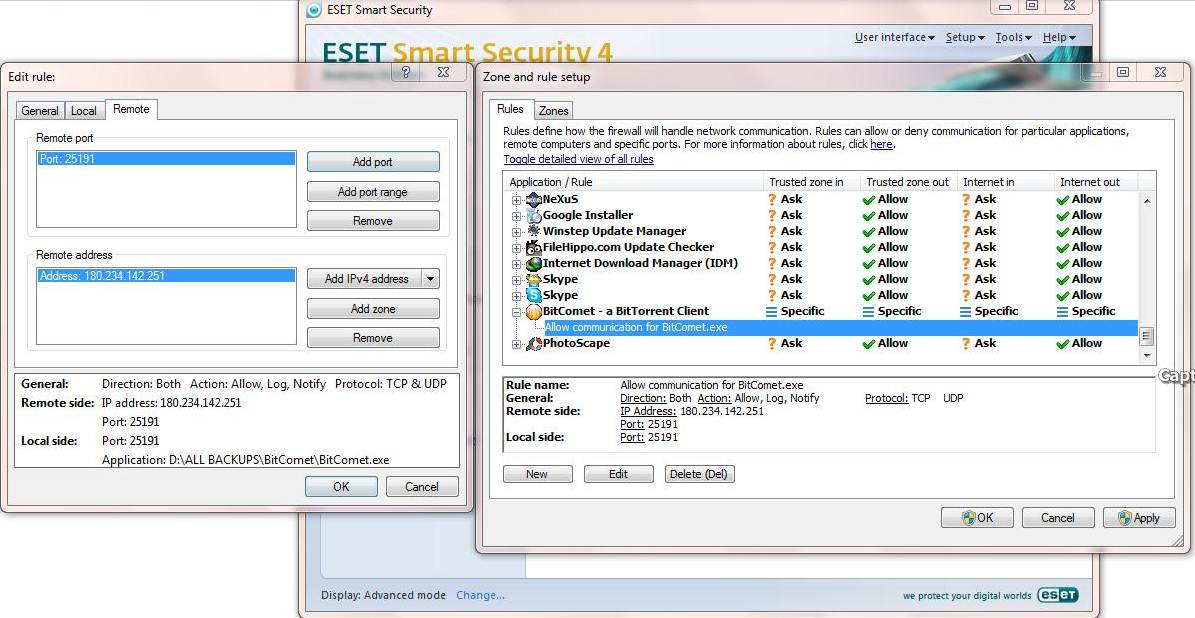Click the Edit button under the rule details
This screenshot has height=618, width=1195.
(619, 474)
